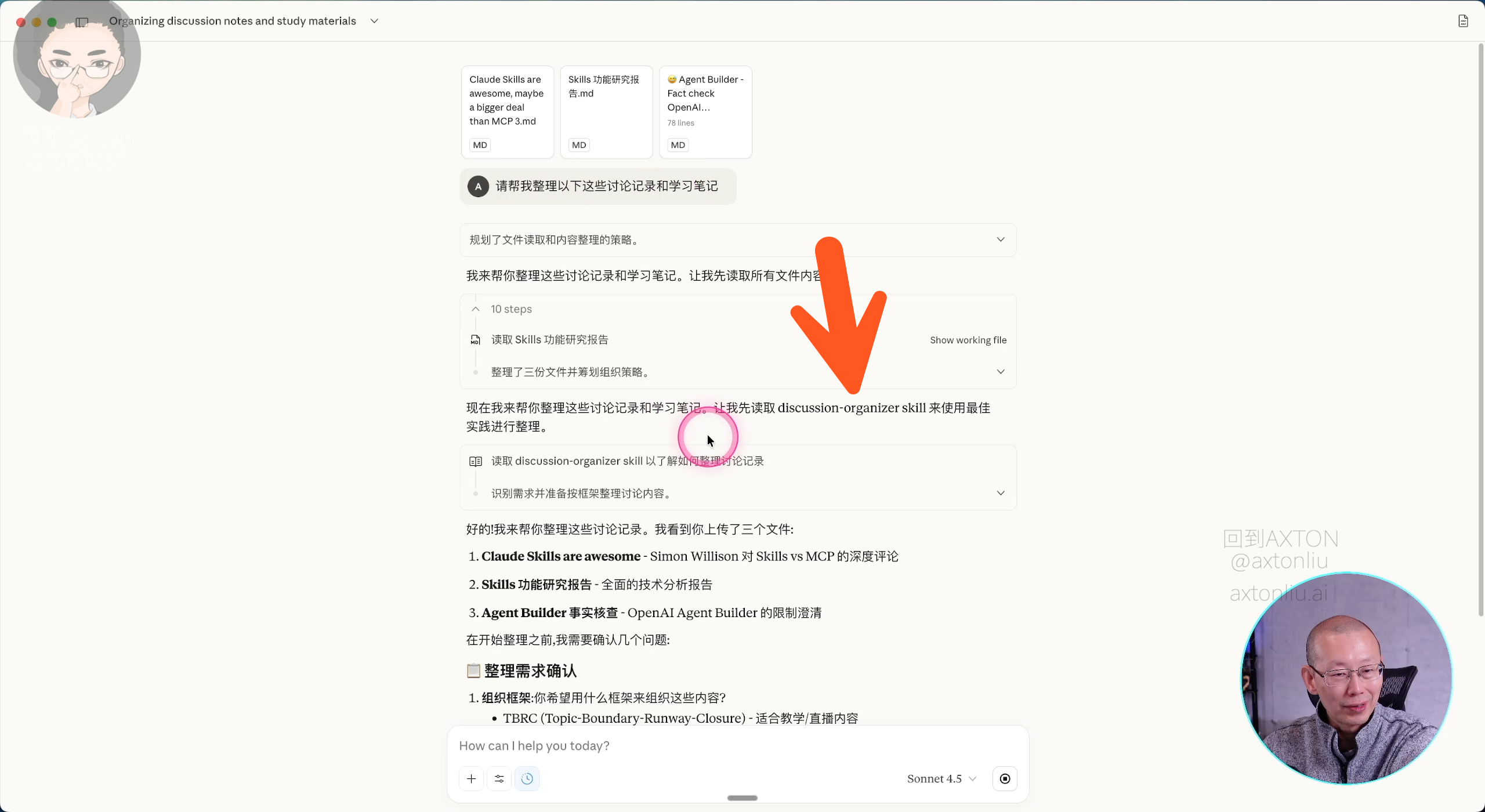Open the Sonnet 4.5 model selector
This screenshot has width=1485, height=812.
coord(941,778)
